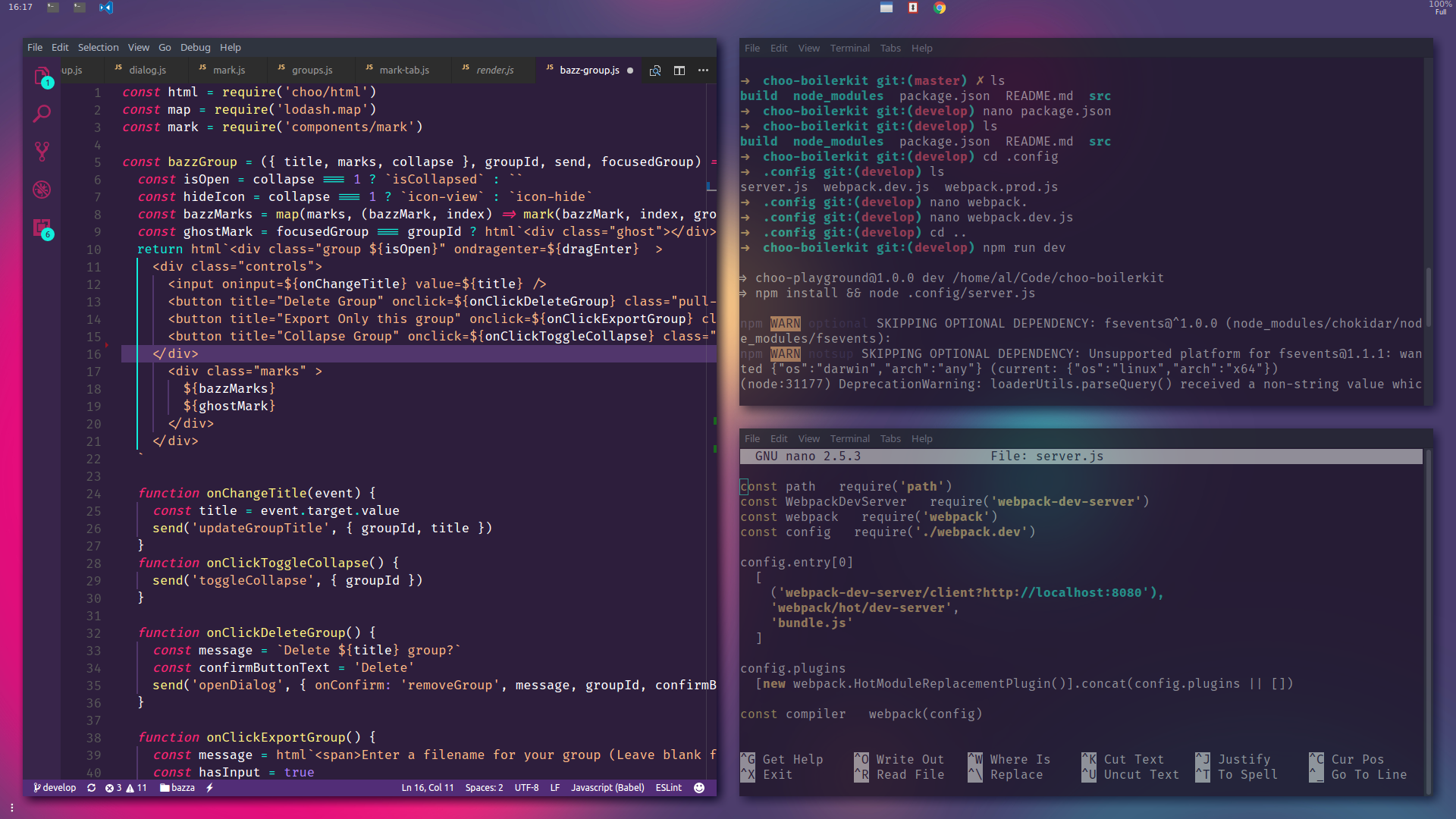Change encoding via UTF-8 status item
Screen dimensions: 1456x819
(526, 788)
